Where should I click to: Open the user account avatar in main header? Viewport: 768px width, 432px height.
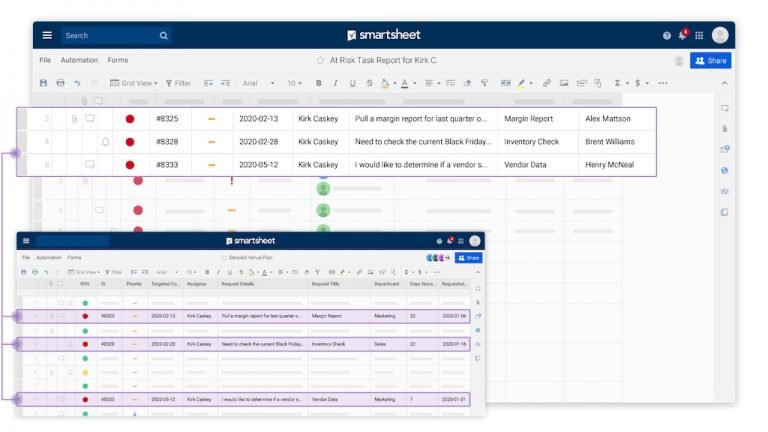pos(720,35)
